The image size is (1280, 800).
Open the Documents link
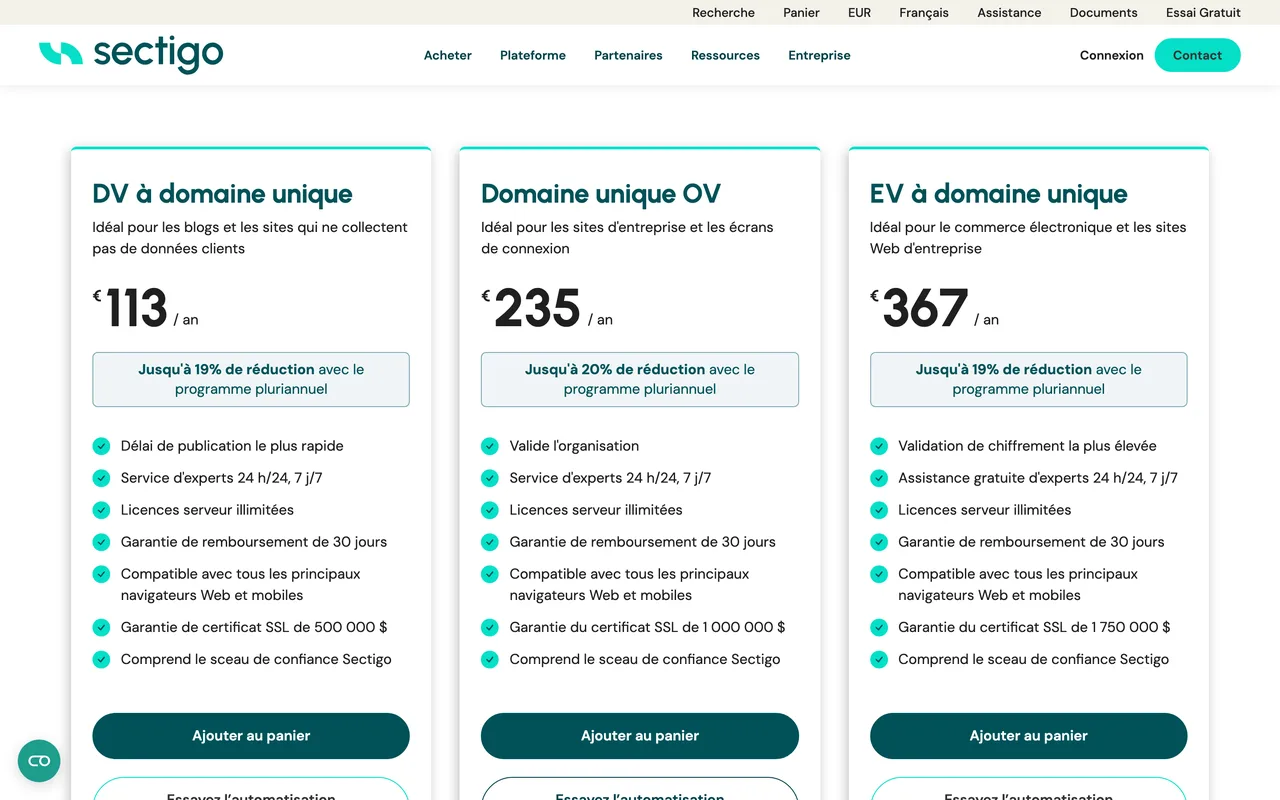tap(1103, 13)
